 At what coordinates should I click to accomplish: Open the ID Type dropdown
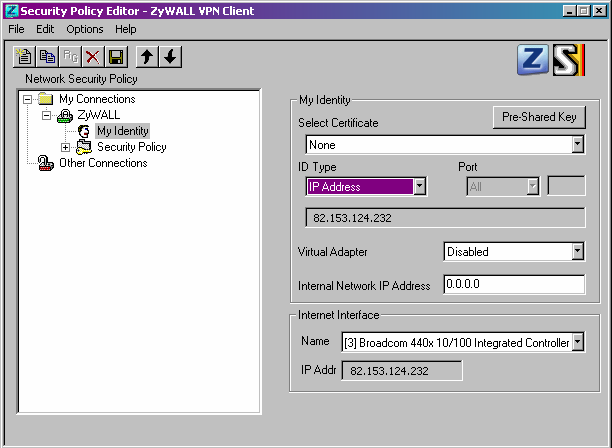[420, 187]
